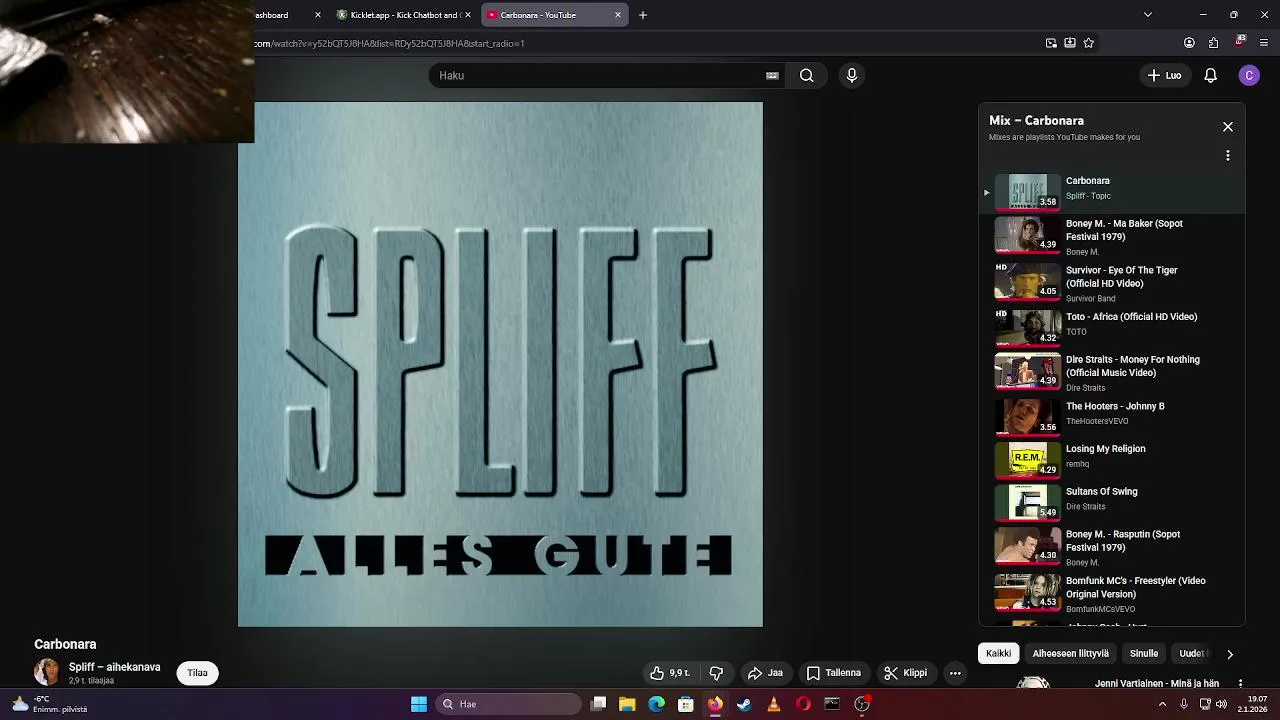Play Dire Straits - Money For Nothing
The height and width of the screenshot is (720, 1280).
(x=1110, y=372)
